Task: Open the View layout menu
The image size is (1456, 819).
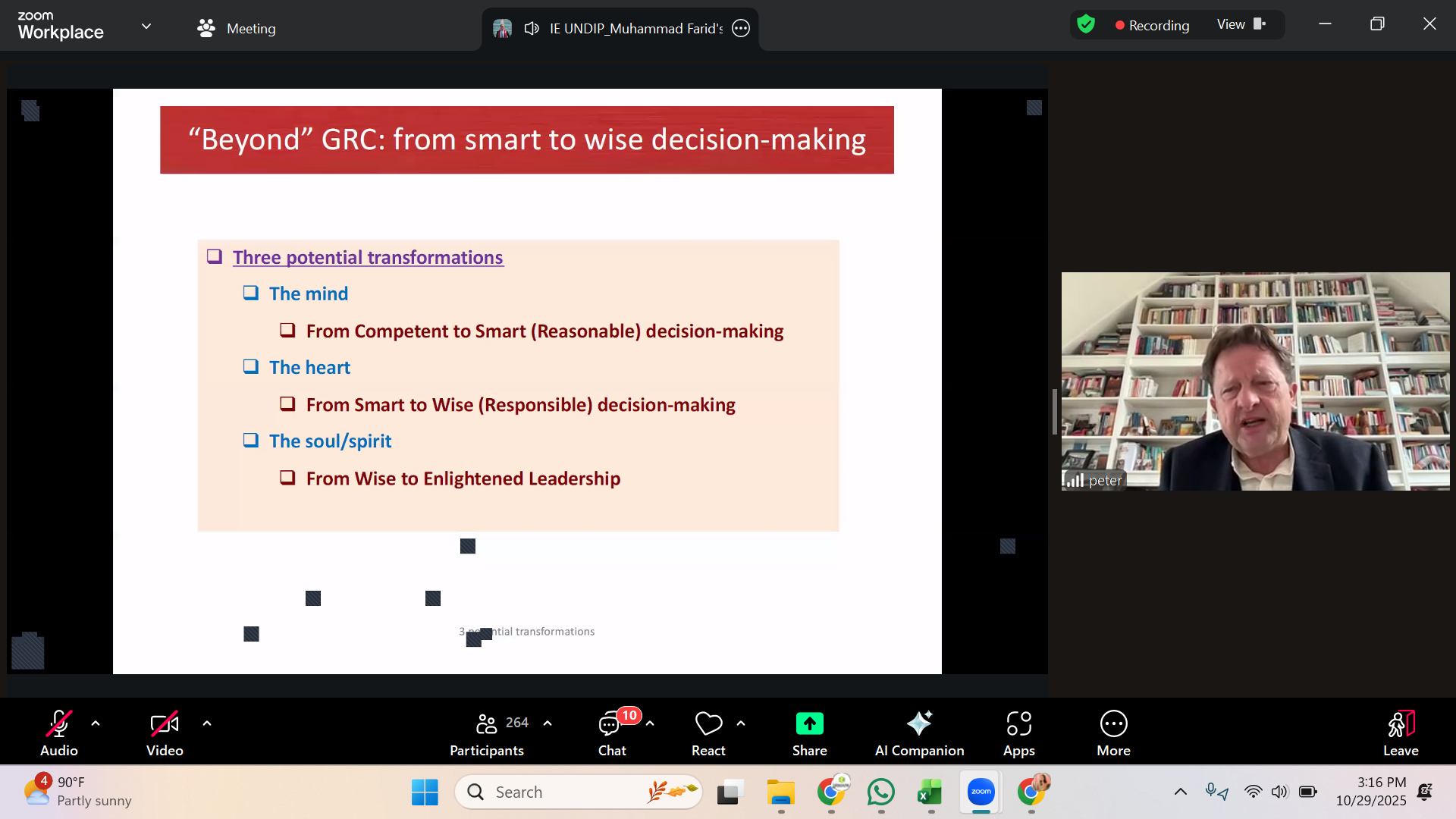Action: click(x=1241, y=25)
